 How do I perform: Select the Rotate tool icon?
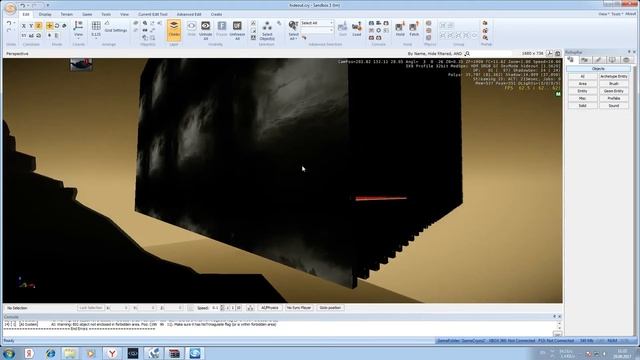(57, 26)
